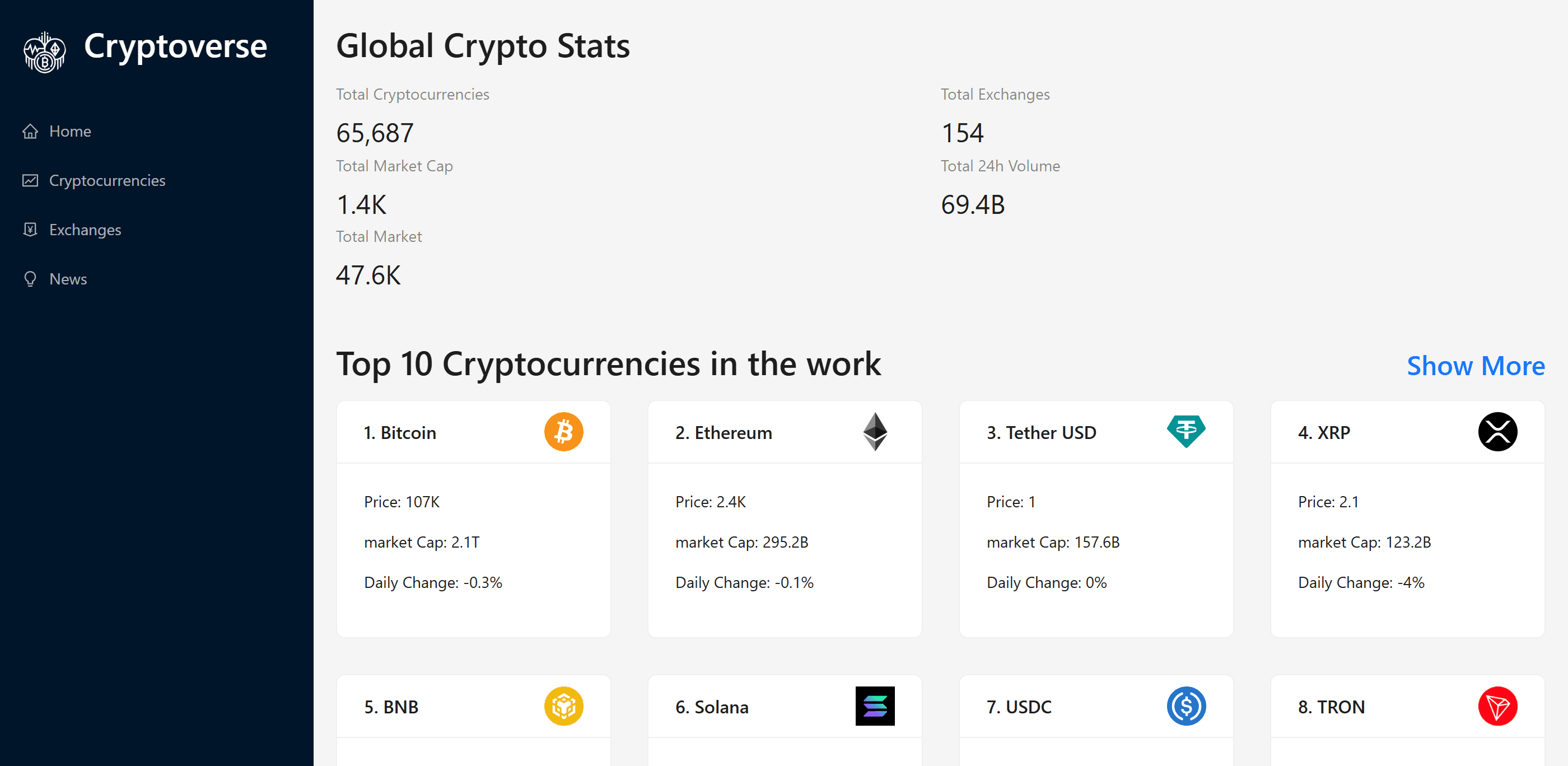Click Tether's Price: 1 text
This screenshot has width=1568, height=766.
(1010, 502)
